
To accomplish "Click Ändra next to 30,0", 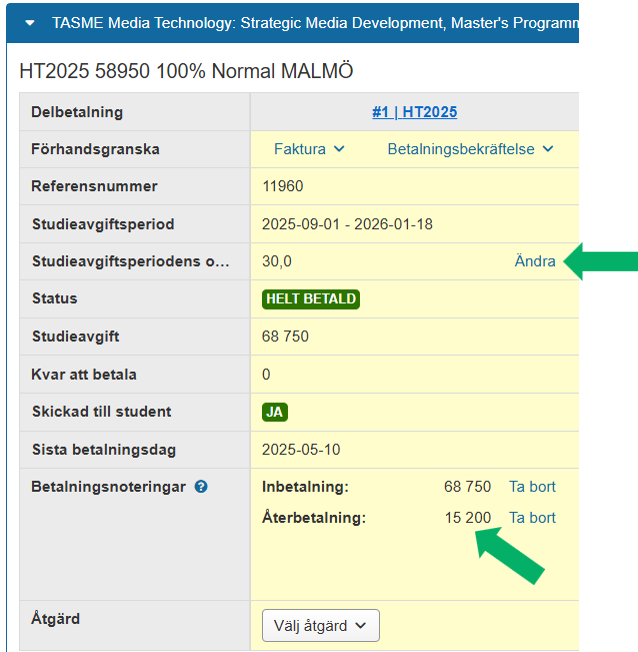I will [x=535, y=261].
